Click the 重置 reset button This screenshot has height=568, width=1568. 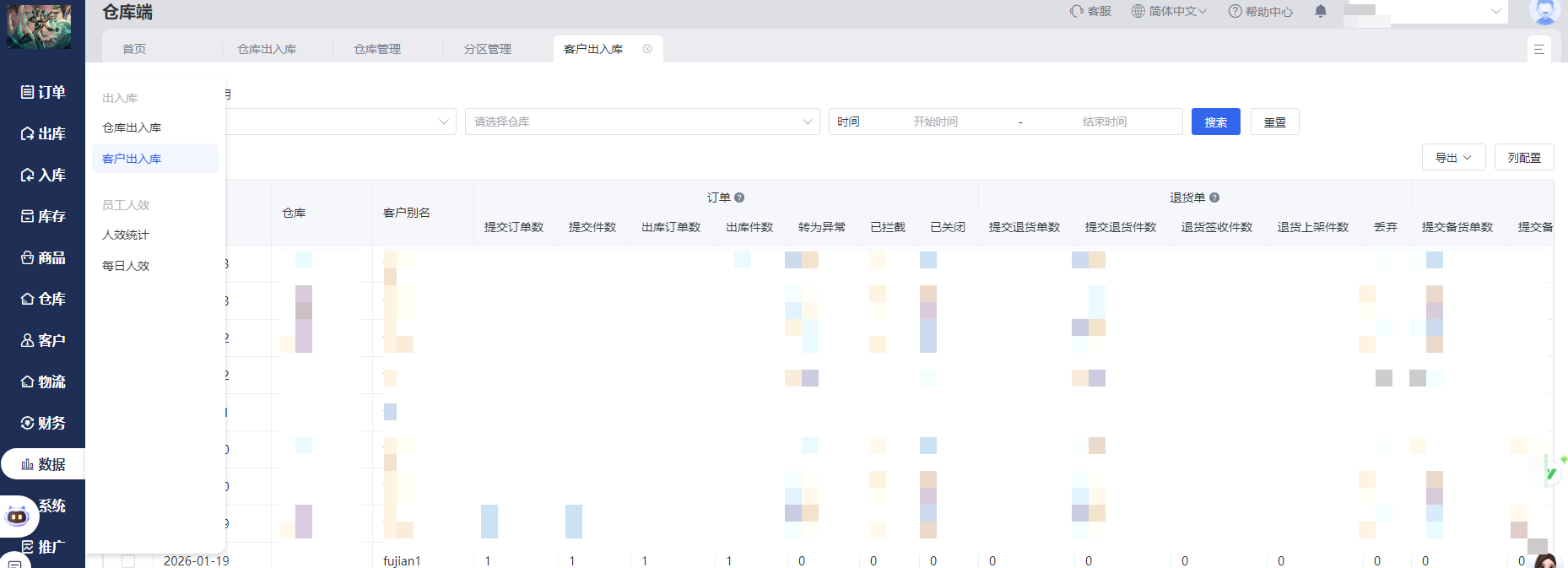pos(1274,122)
